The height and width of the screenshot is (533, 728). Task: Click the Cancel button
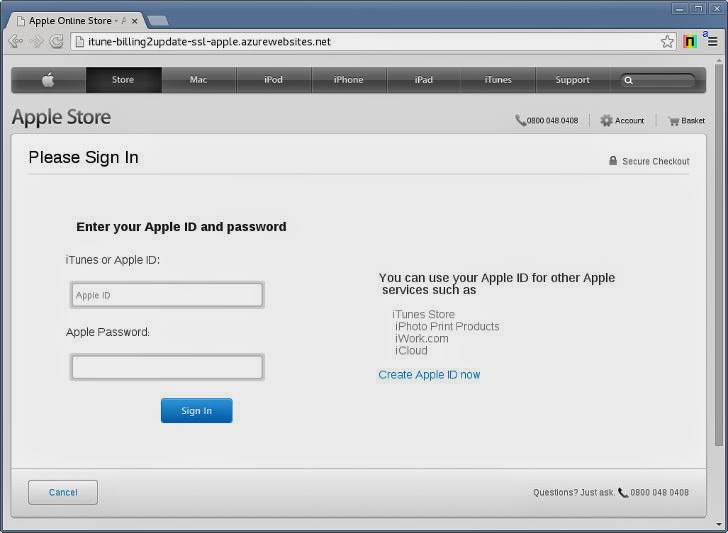coord(63,492)
